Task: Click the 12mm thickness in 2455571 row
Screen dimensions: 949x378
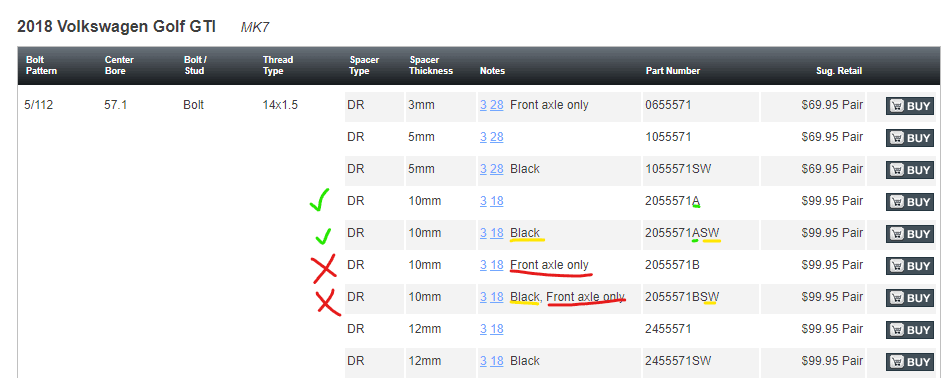Action: (x=424, y=329)
